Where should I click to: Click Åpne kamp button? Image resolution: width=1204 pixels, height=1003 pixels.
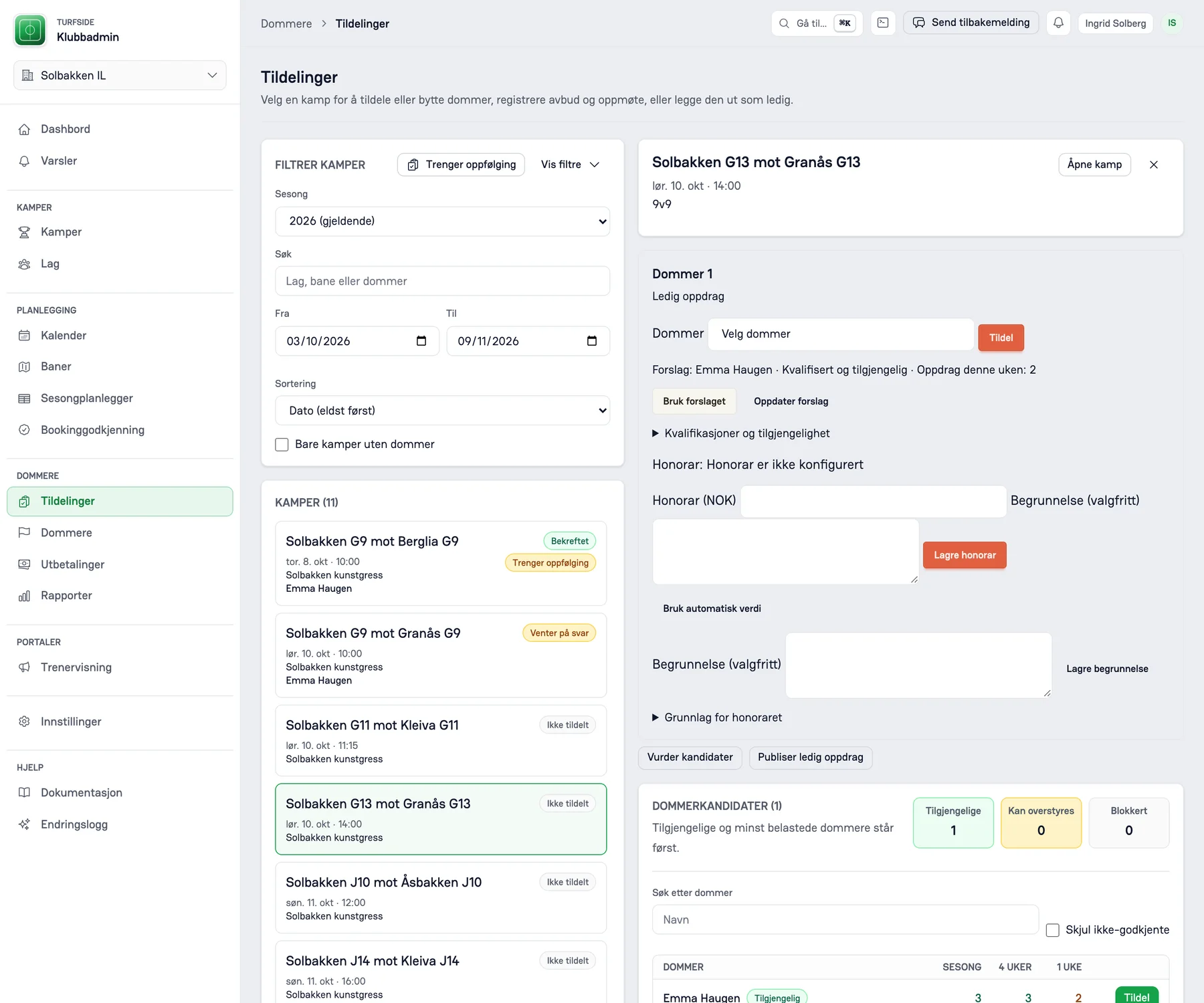pyautogui.click(x=1094, y=164)
